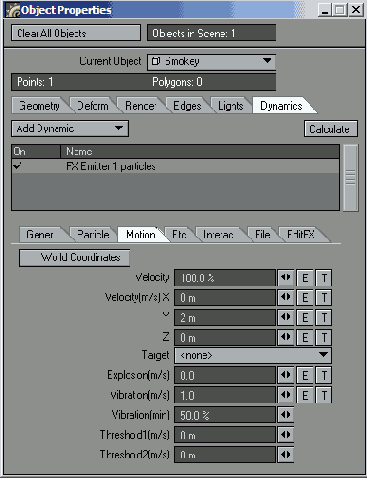Switch to the Geometry tab

pyautogui.click(x=39, y=106)
